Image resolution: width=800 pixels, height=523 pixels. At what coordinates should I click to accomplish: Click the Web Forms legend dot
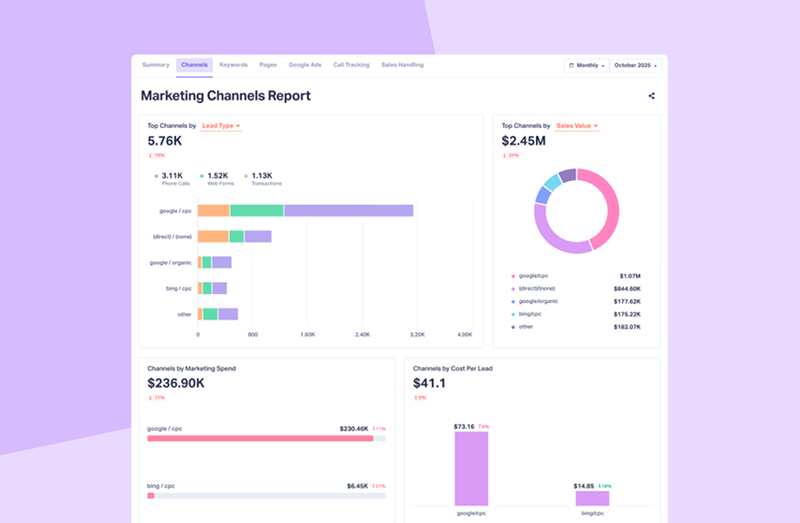coord(202,176)
